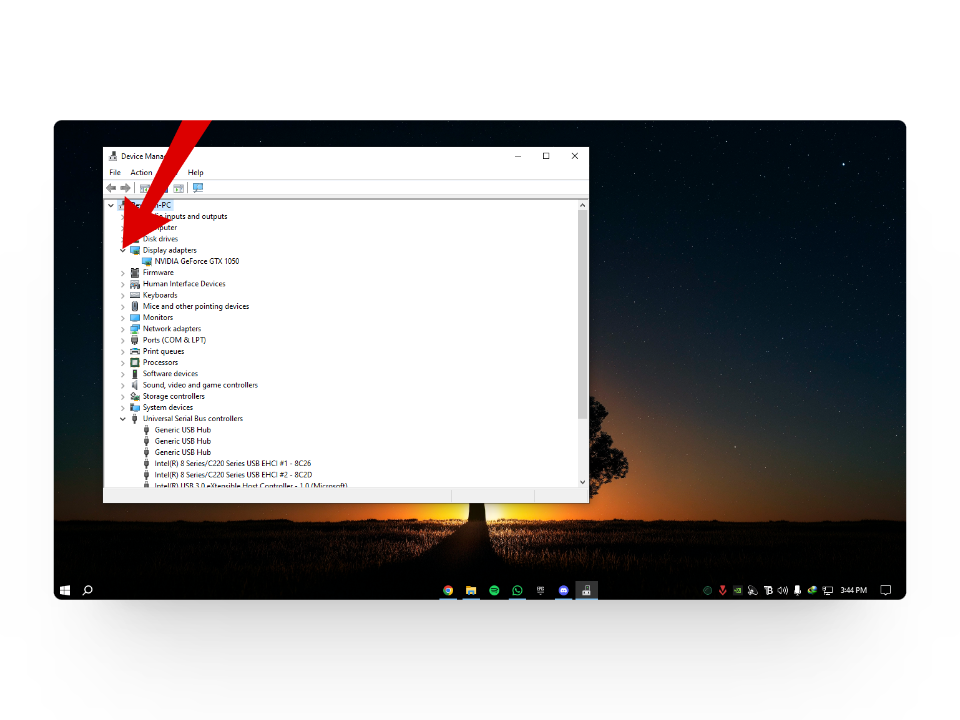Open the Help menu
Screen dimensions: 960x720
(195, 173)
